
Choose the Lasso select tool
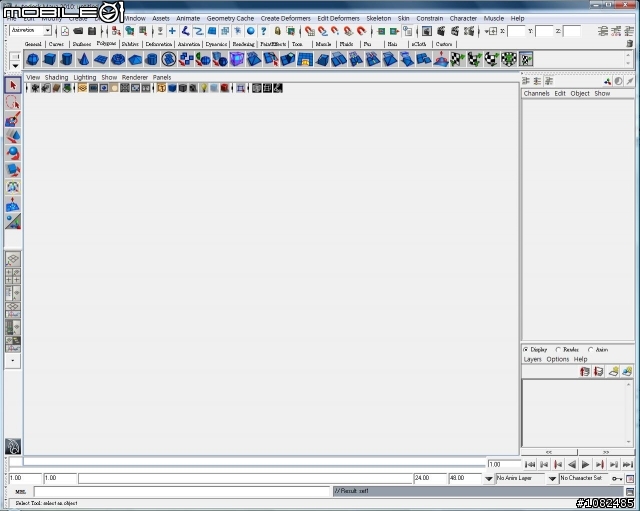13,102
